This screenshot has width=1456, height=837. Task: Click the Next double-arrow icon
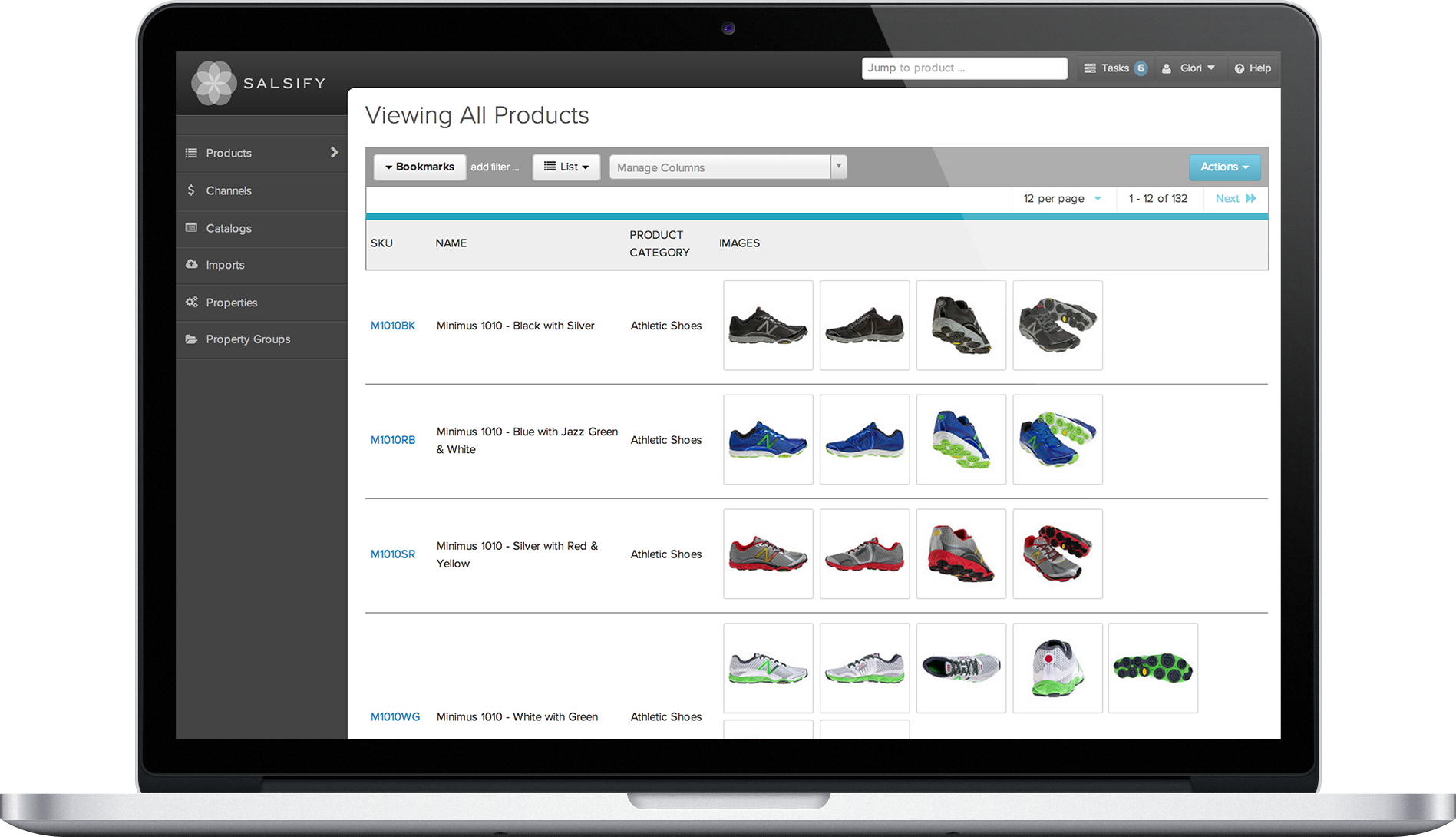(x=1251, y=198)
